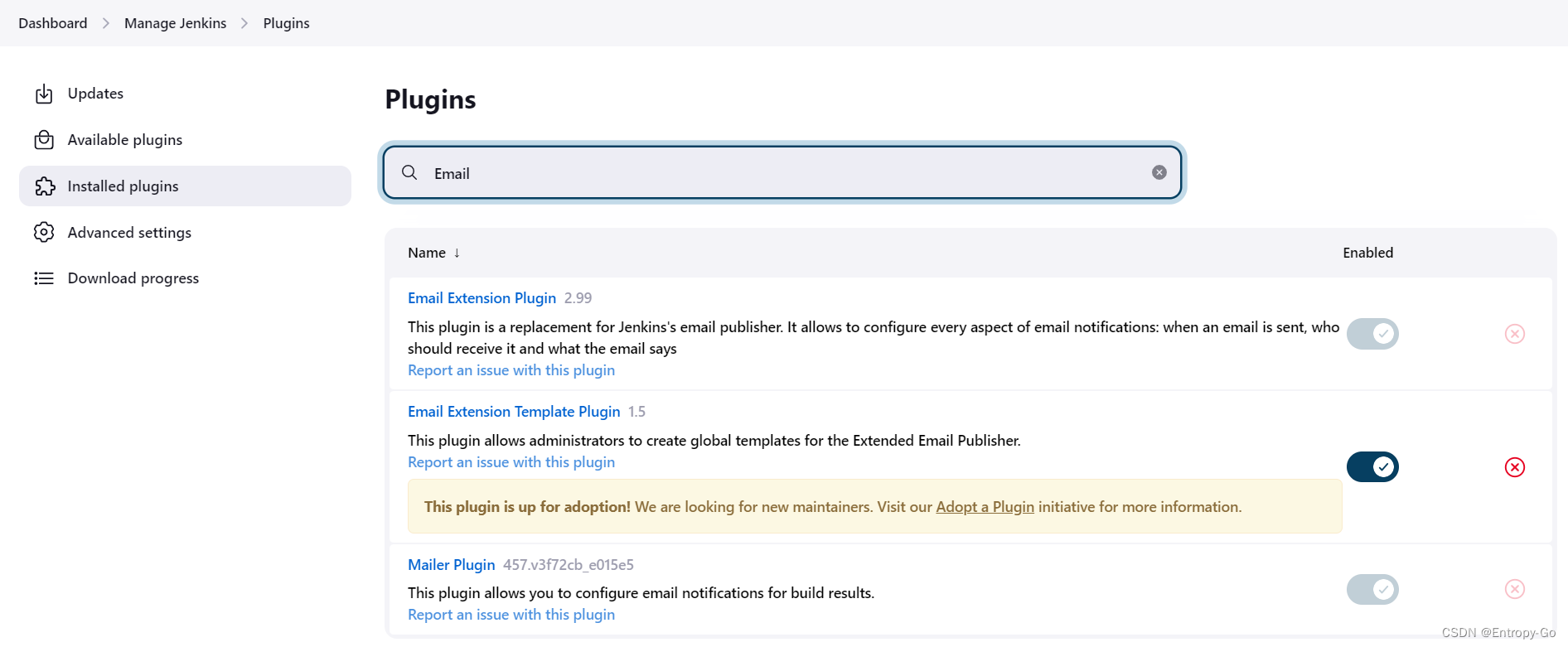
Task: Follow the Adopt a Plugin link
Action: (x=985, y=507)
